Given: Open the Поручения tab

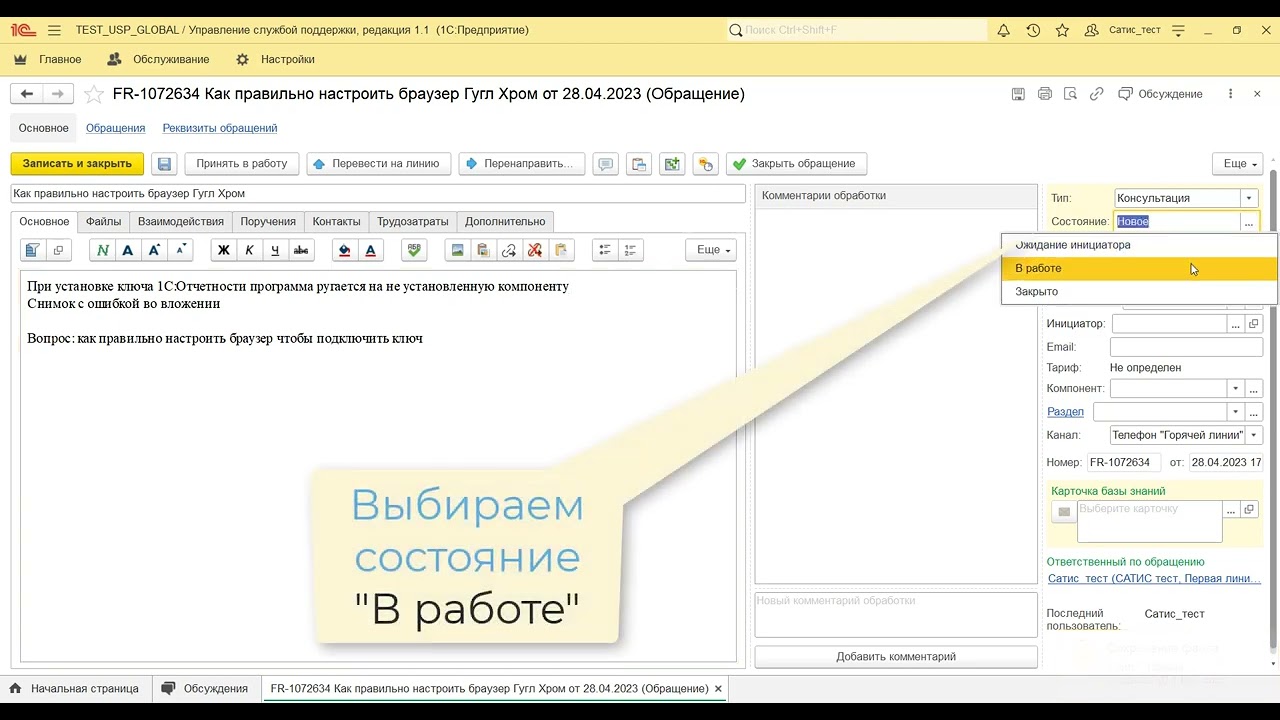Looking at the screenshot, I should (268, 222).
